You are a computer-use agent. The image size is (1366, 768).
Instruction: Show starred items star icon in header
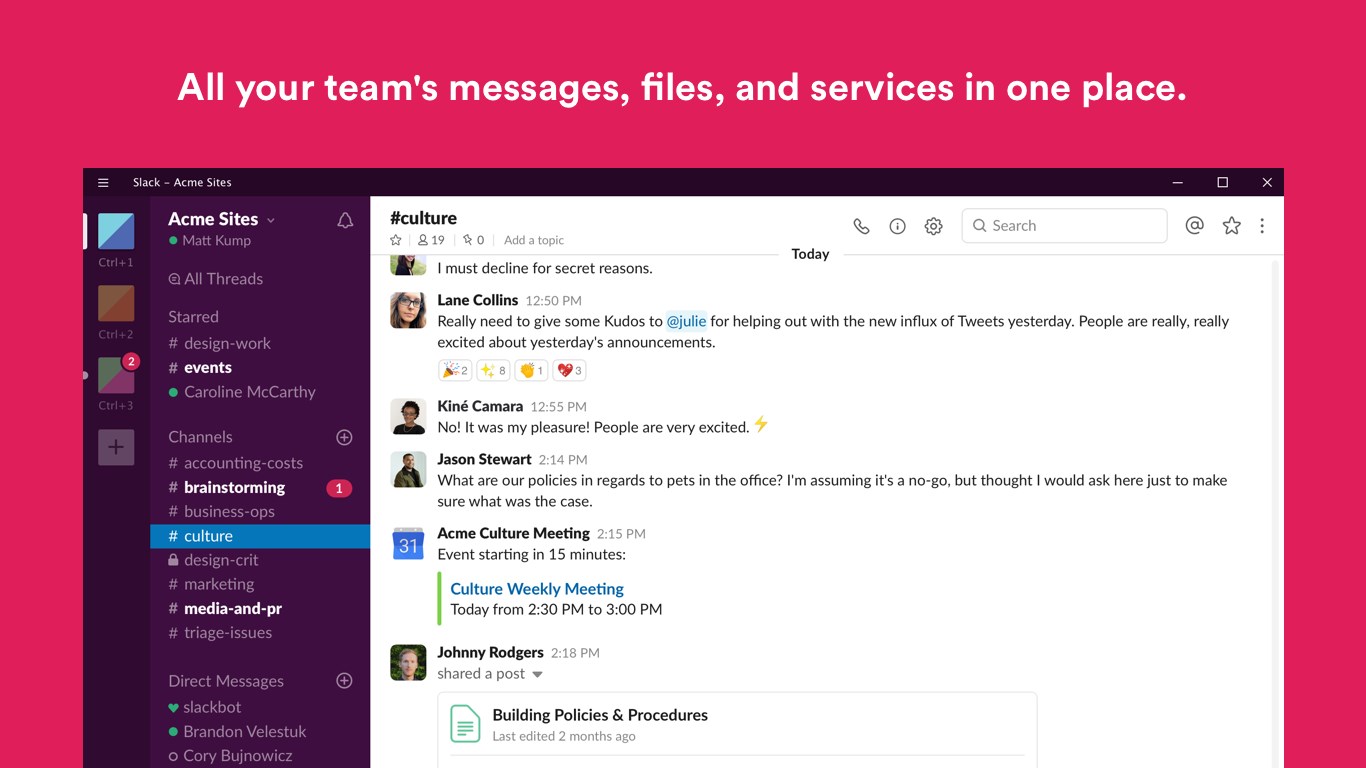point(1232,226)
